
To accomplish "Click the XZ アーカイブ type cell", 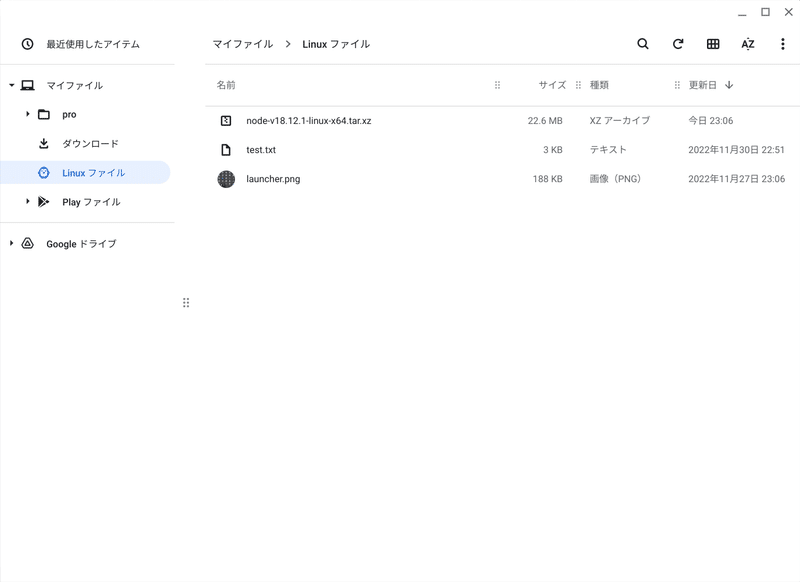I will click(620, 121).
